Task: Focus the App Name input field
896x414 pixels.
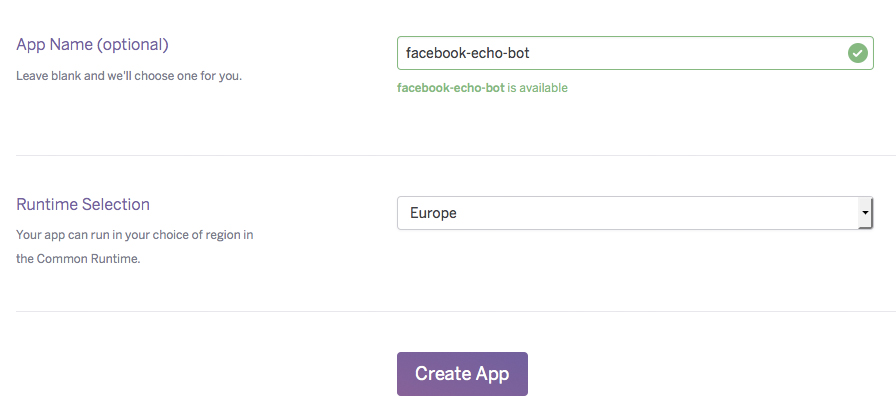Action: tap(635, 53)
